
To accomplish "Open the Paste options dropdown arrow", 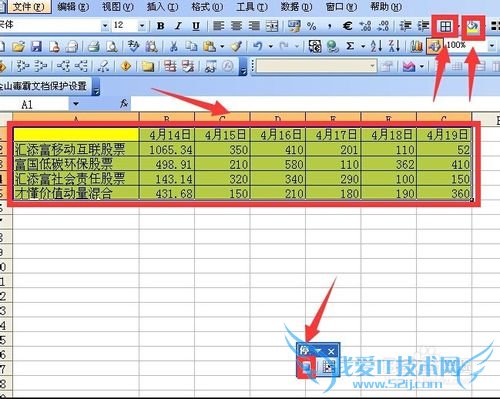I will (222, 46).
